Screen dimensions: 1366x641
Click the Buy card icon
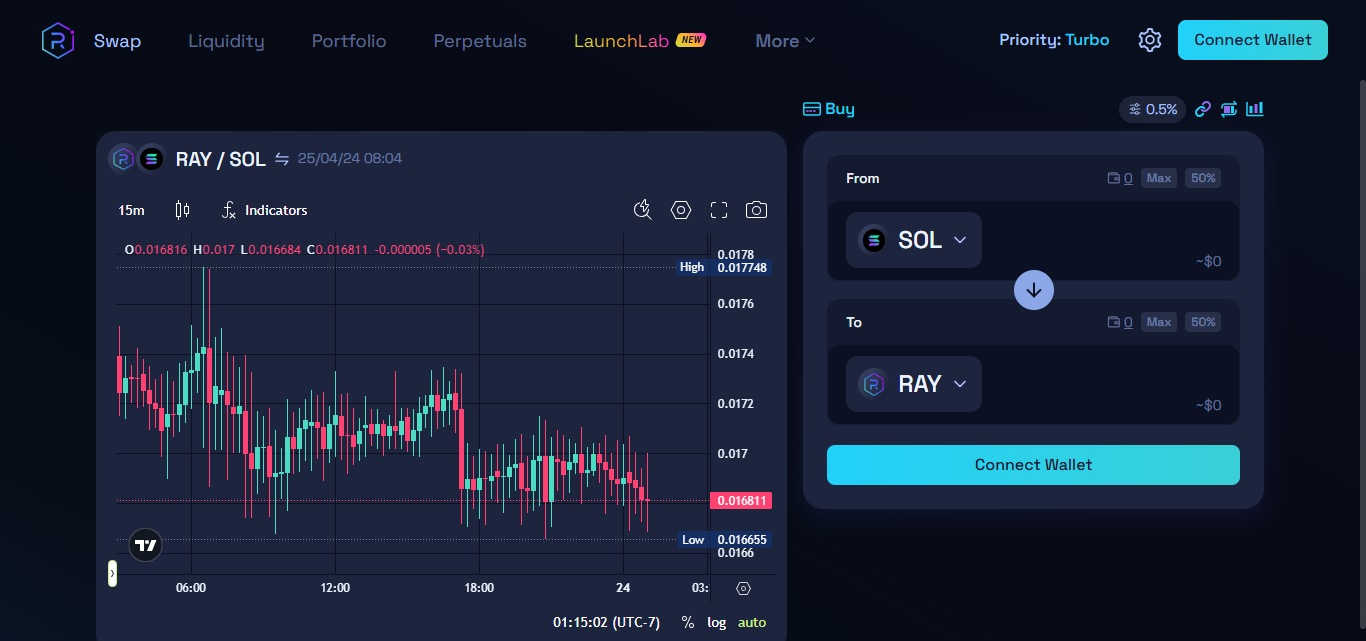point(812,109)
